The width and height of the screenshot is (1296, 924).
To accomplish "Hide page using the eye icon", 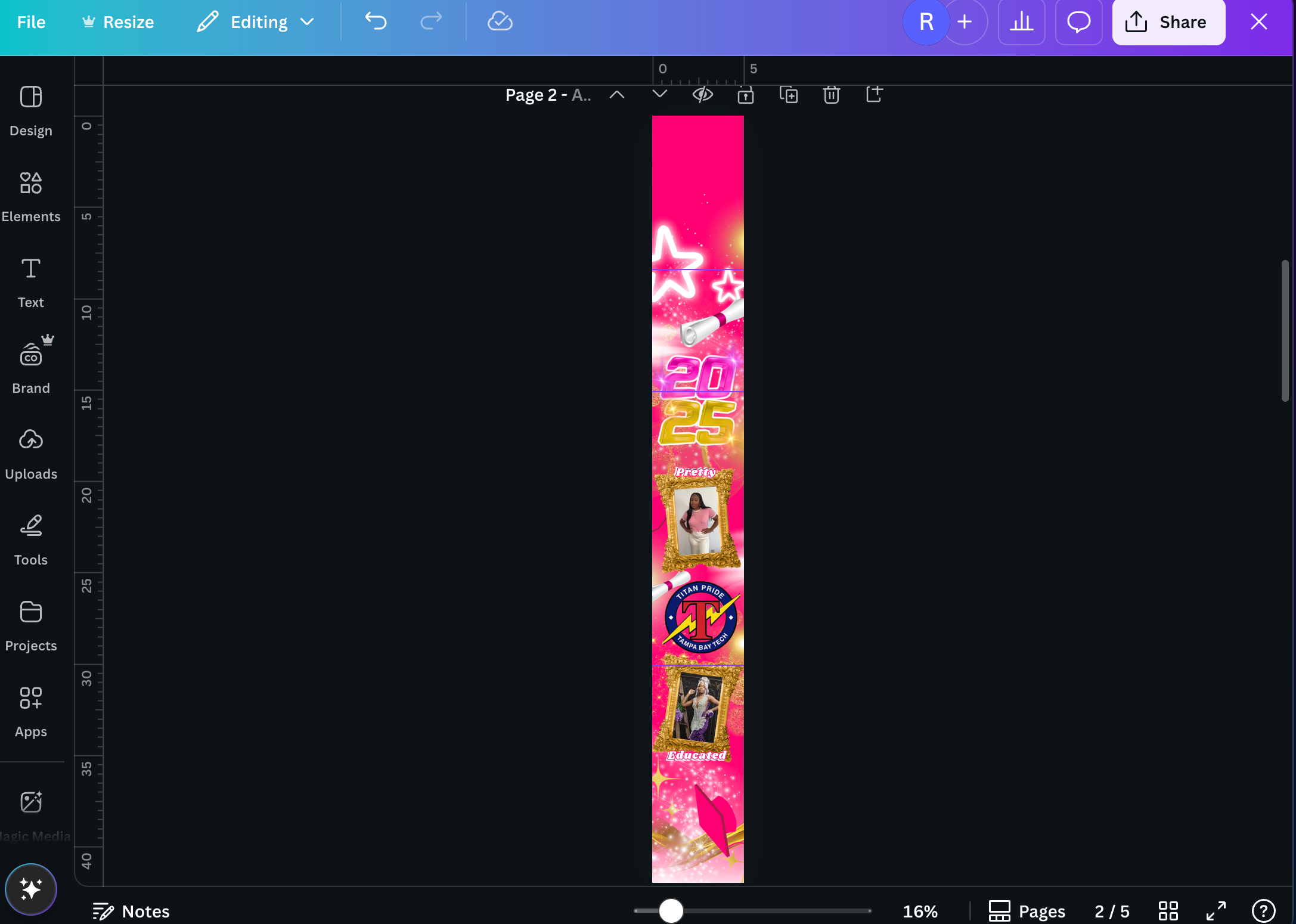I will (x=702, y=95).
